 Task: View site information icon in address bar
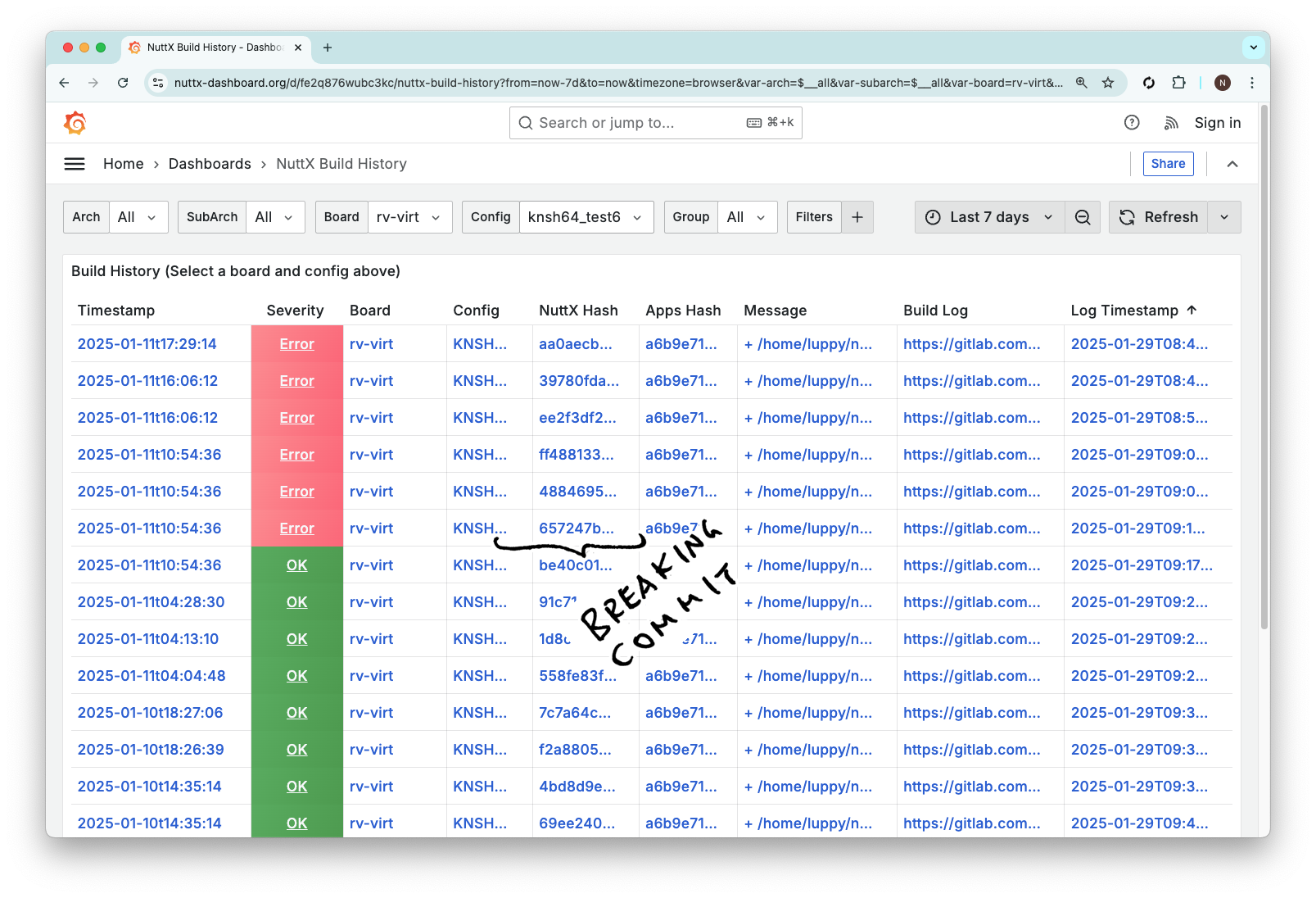(x=159, y=83)
